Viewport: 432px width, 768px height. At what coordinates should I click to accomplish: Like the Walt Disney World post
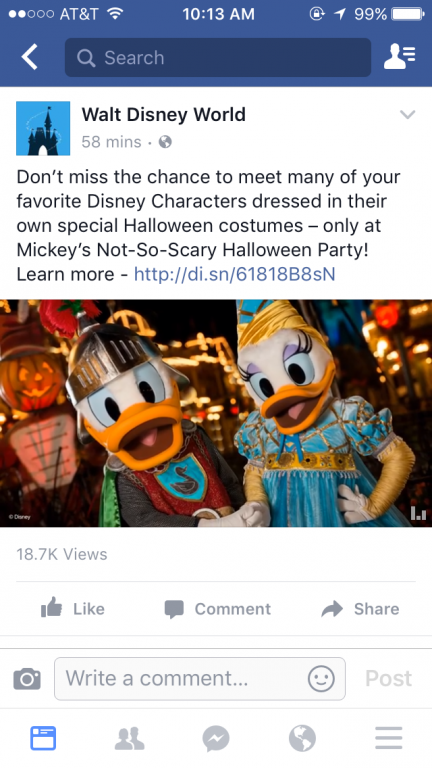point(72,609)
